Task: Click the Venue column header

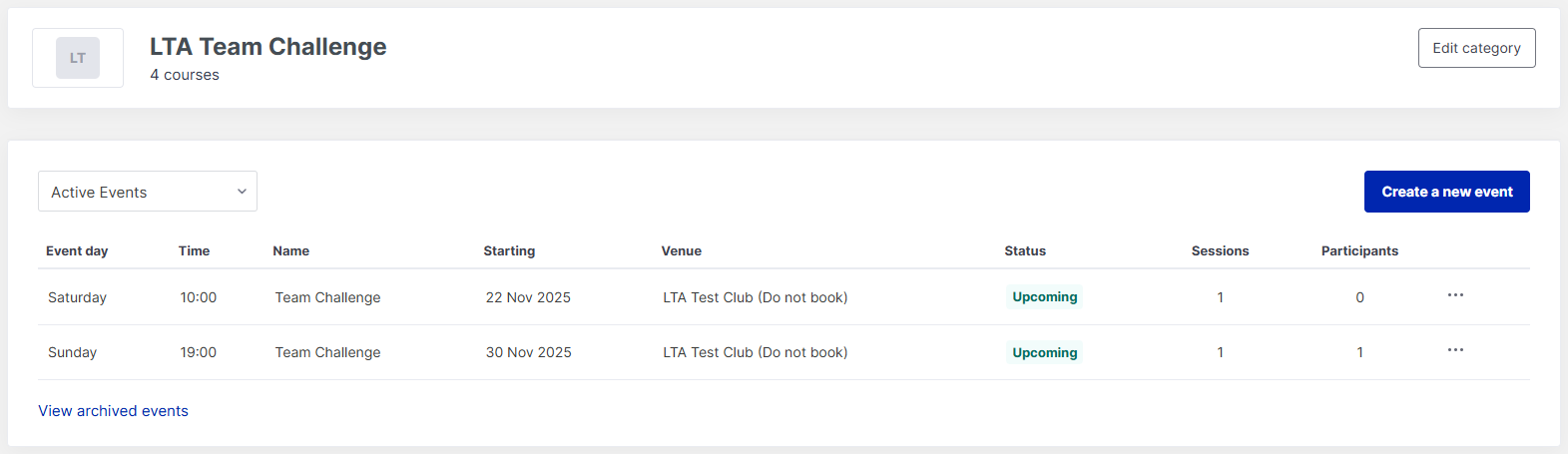Action: click(681, 251)
